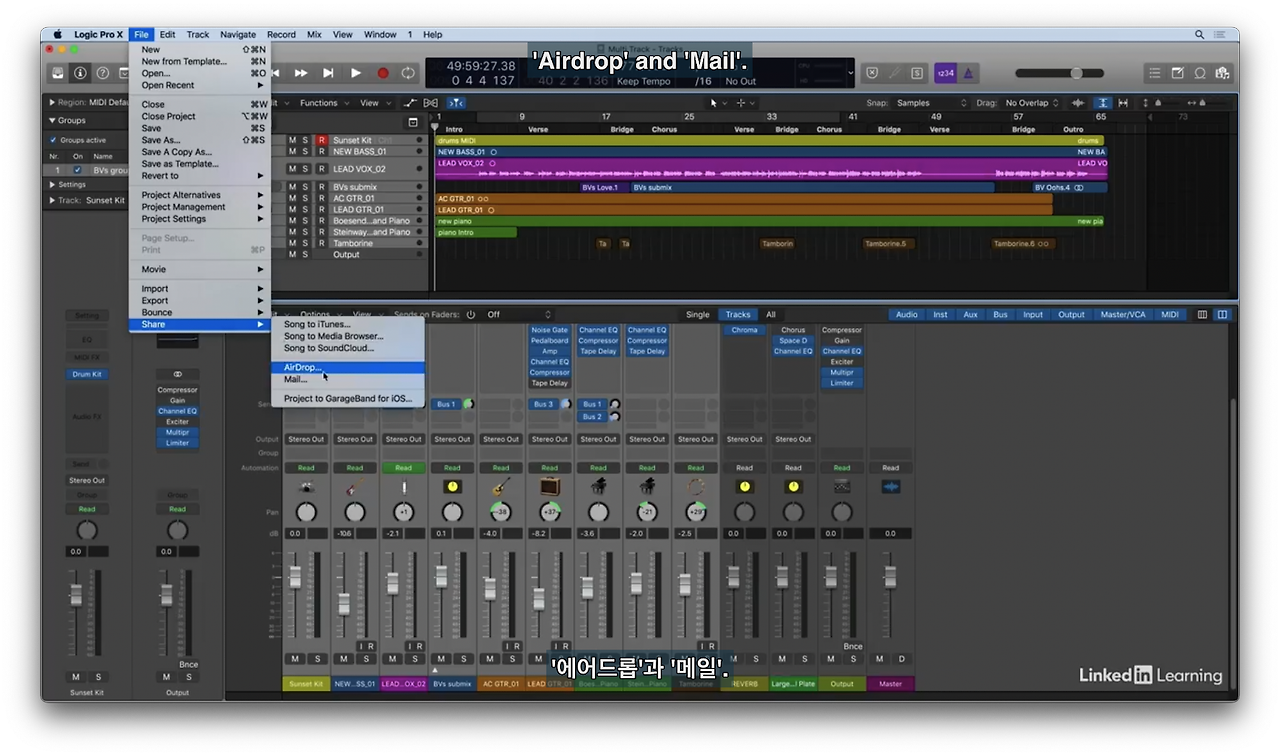Image resolution: width=1280 pixels, height=756 pixels.
Task: Click the Play transport button
Action: (355, 73)
